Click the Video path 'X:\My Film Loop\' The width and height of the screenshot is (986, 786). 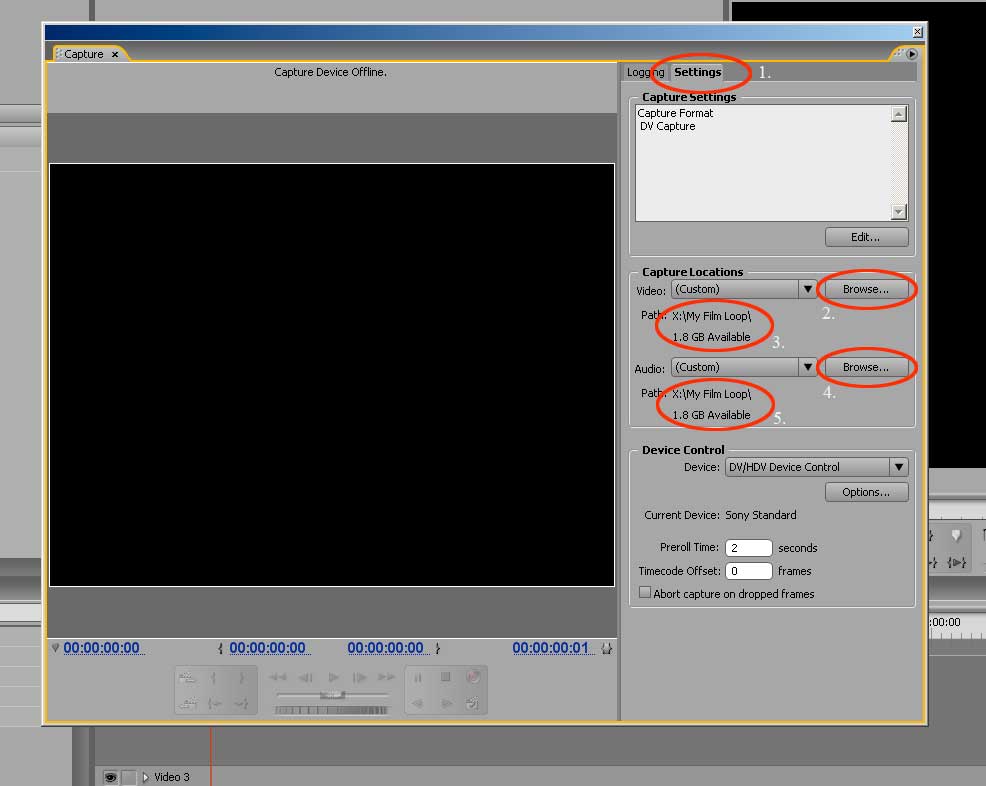[x=711, y=316]
